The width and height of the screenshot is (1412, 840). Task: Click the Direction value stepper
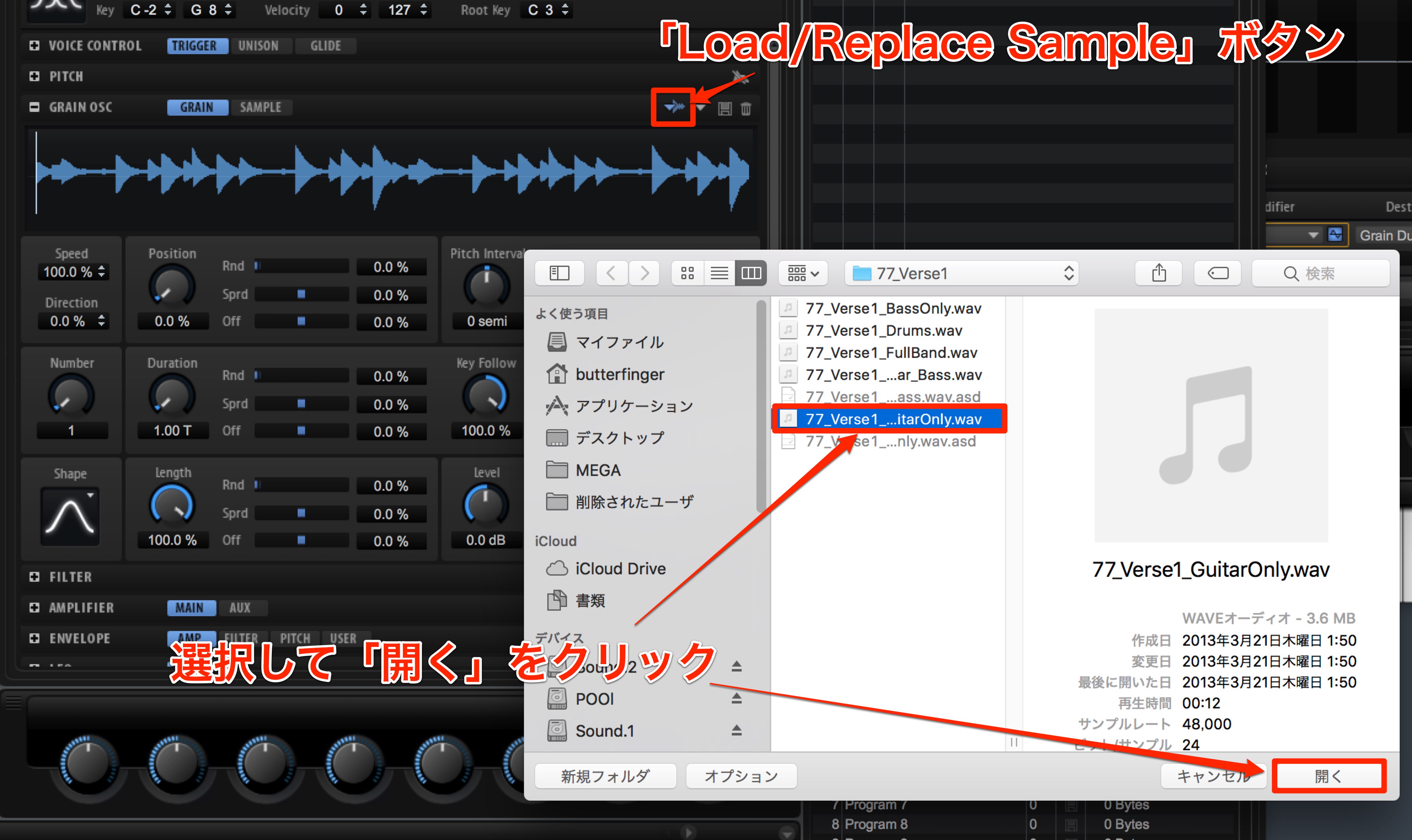pyautogui.click(x=101, y=321)
